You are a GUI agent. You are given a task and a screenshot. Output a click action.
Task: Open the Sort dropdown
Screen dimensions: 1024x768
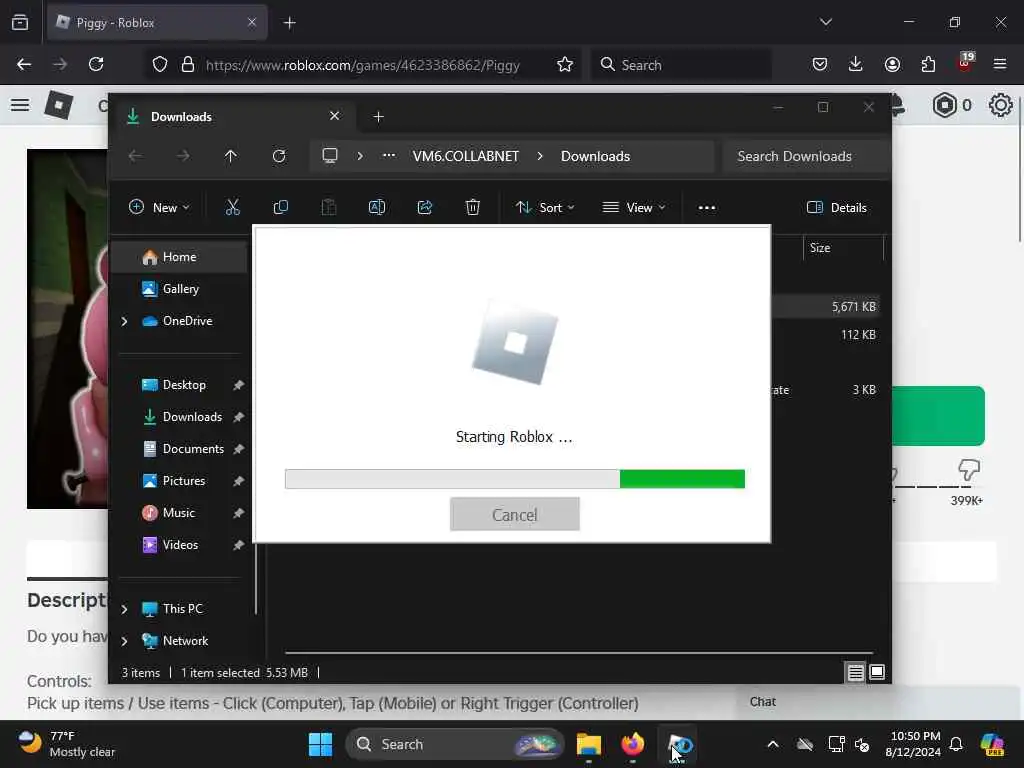click(545, 208)
